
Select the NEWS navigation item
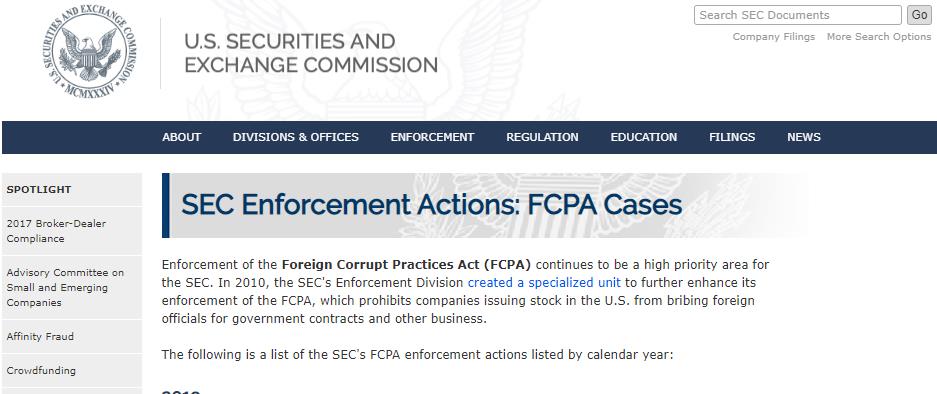[x=804, y=137]
